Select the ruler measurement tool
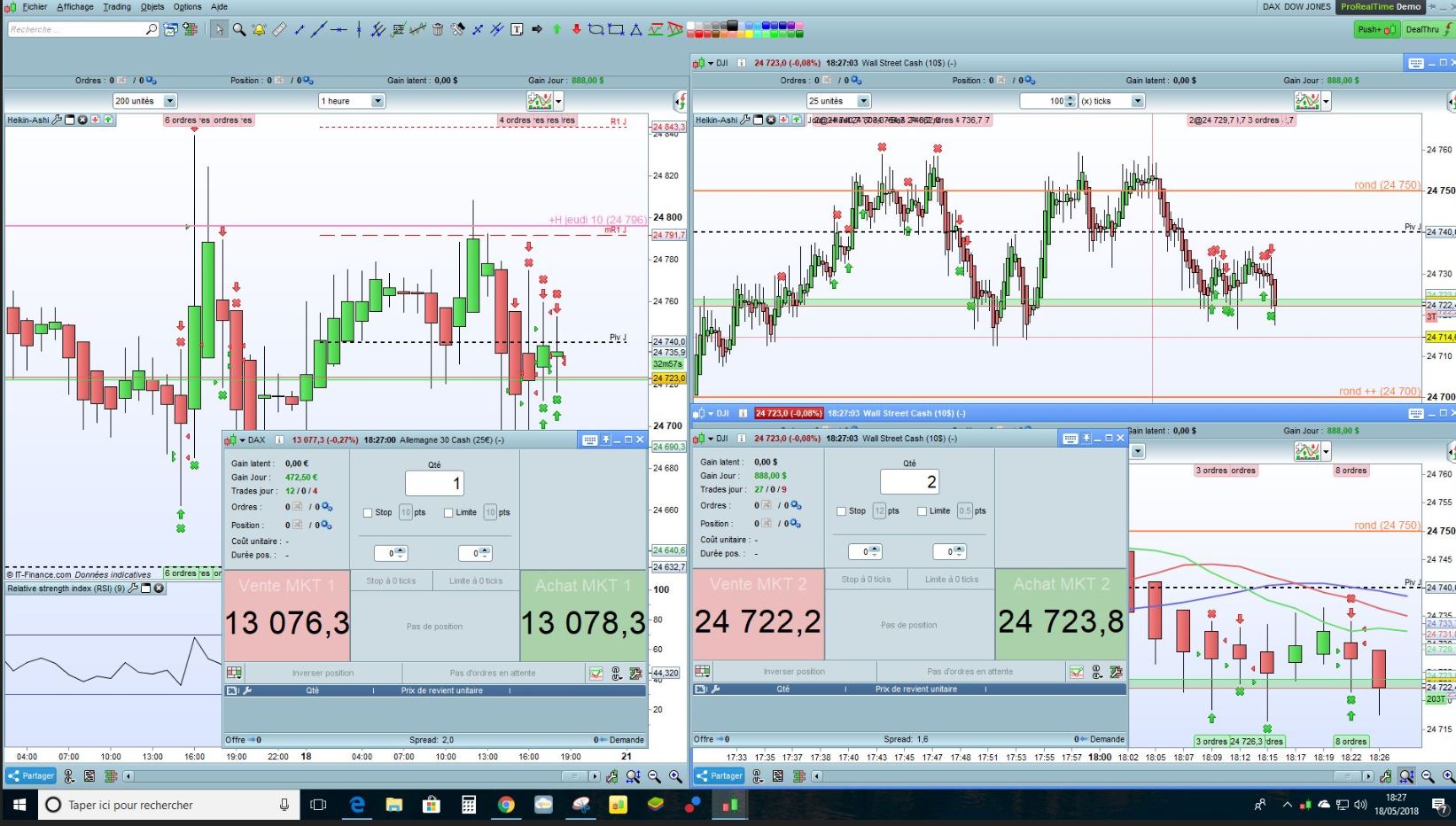The image size is (1456, 826). [279, 29]
